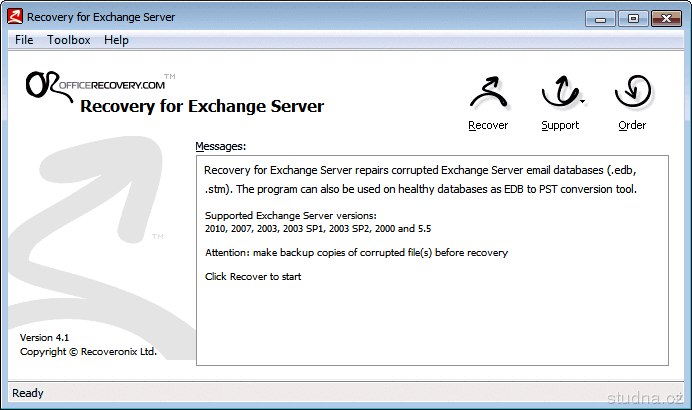Maximize the Recovery for Exchange Server window

pos(633,17)
